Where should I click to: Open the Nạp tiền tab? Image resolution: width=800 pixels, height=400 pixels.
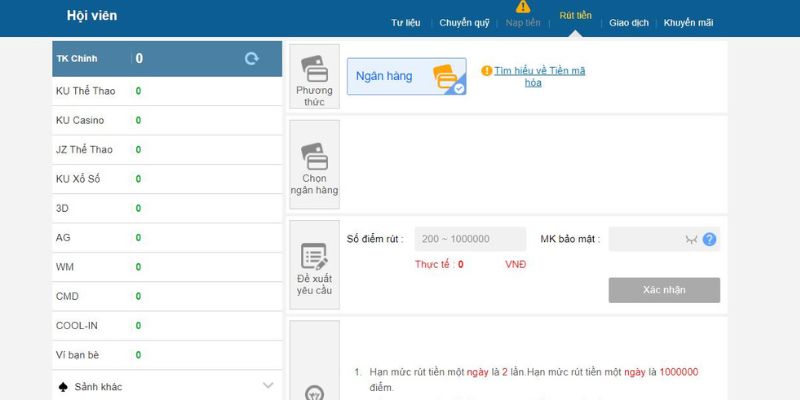(x=523, y=23)
